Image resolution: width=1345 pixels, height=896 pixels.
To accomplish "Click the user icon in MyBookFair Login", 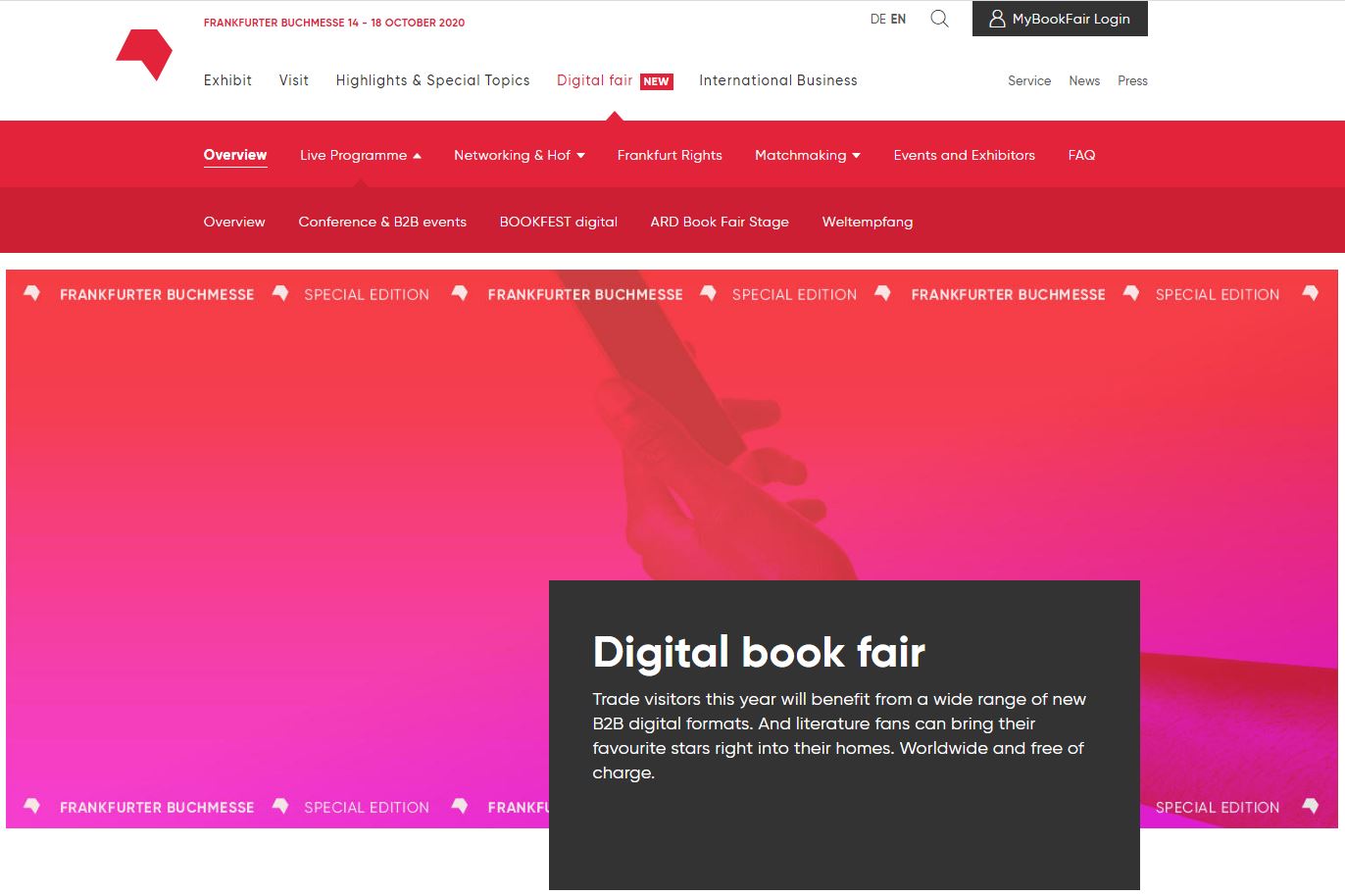I will [997, 19].
